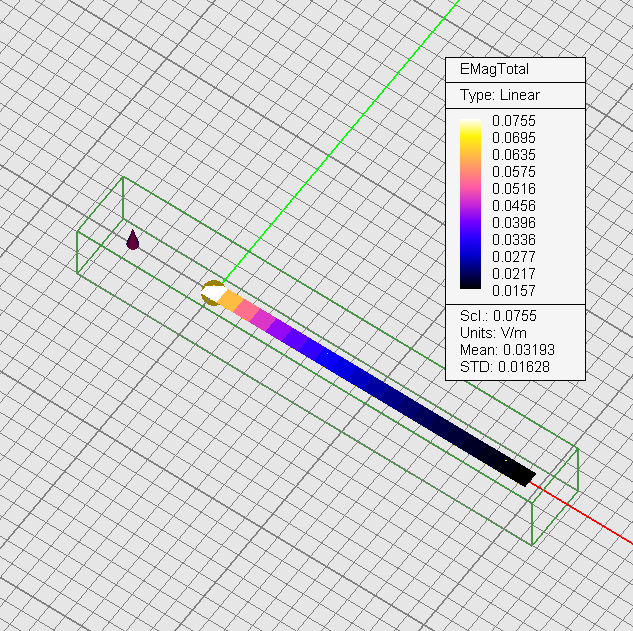
Task: Click the orange segment of the field strip
Action: click(x=230, y=301)
